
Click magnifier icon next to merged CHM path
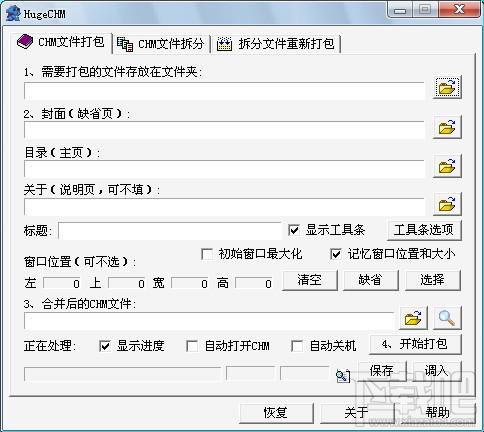(447, 318)
